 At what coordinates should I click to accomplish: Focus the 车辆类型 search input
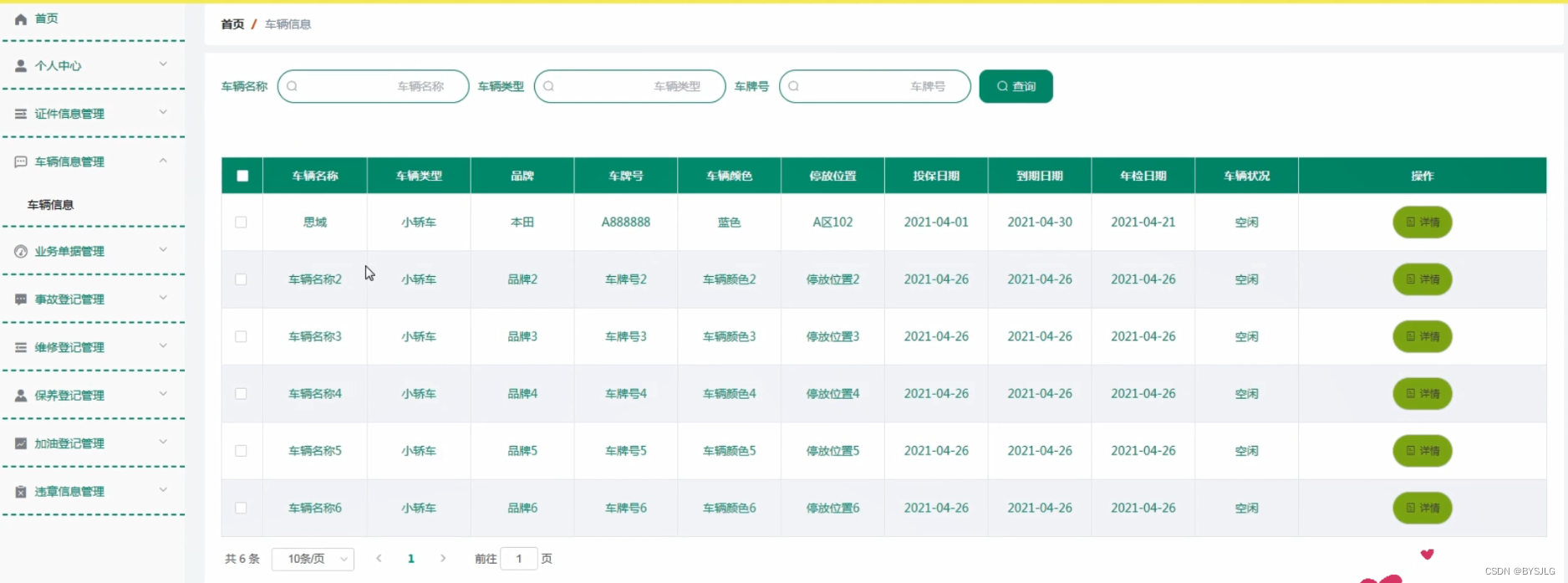coord(629,86)
